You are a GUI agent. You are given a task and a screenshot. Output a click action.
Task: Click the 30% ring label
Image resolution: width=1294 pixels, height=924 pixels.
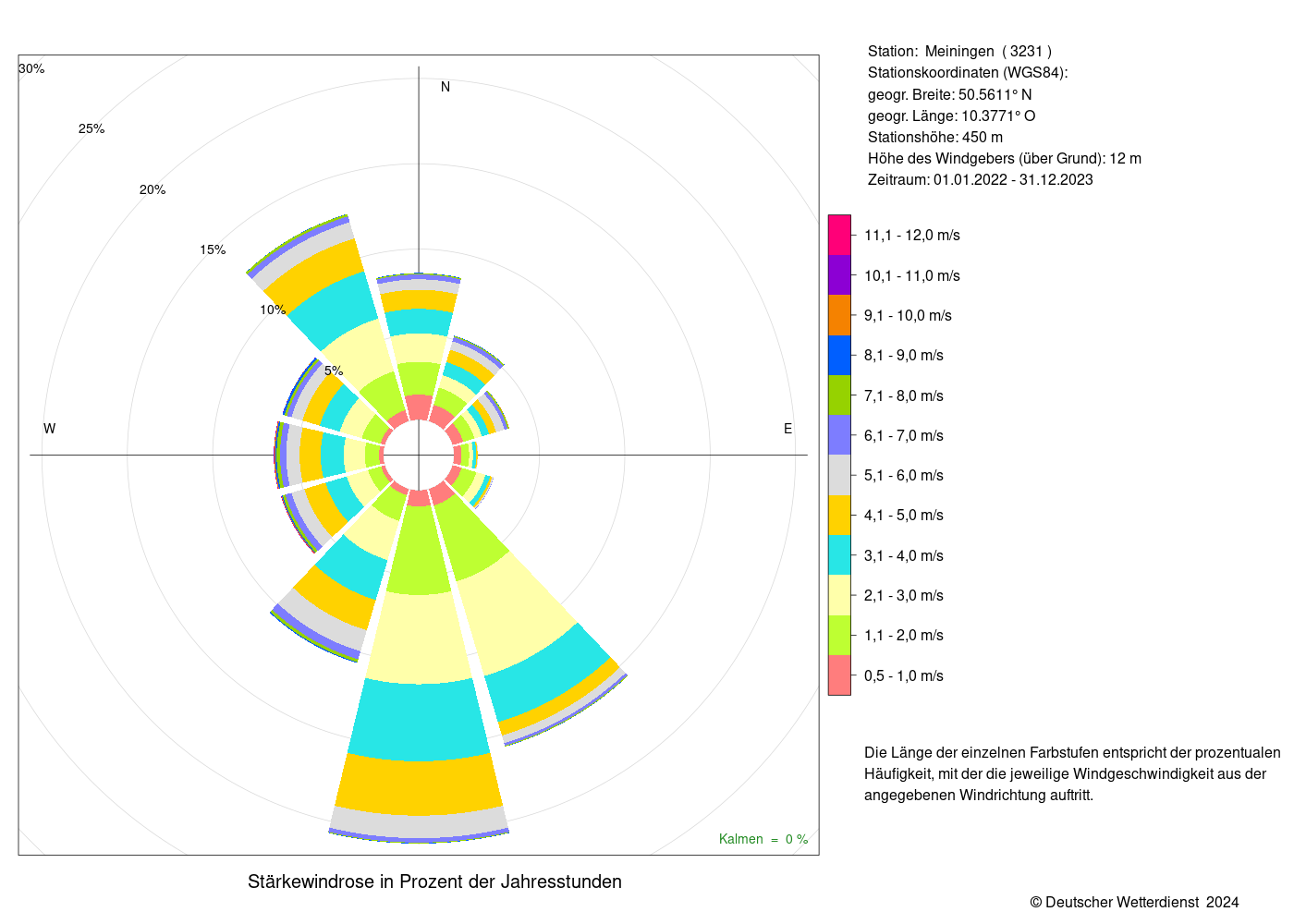[x=31, y=68]
